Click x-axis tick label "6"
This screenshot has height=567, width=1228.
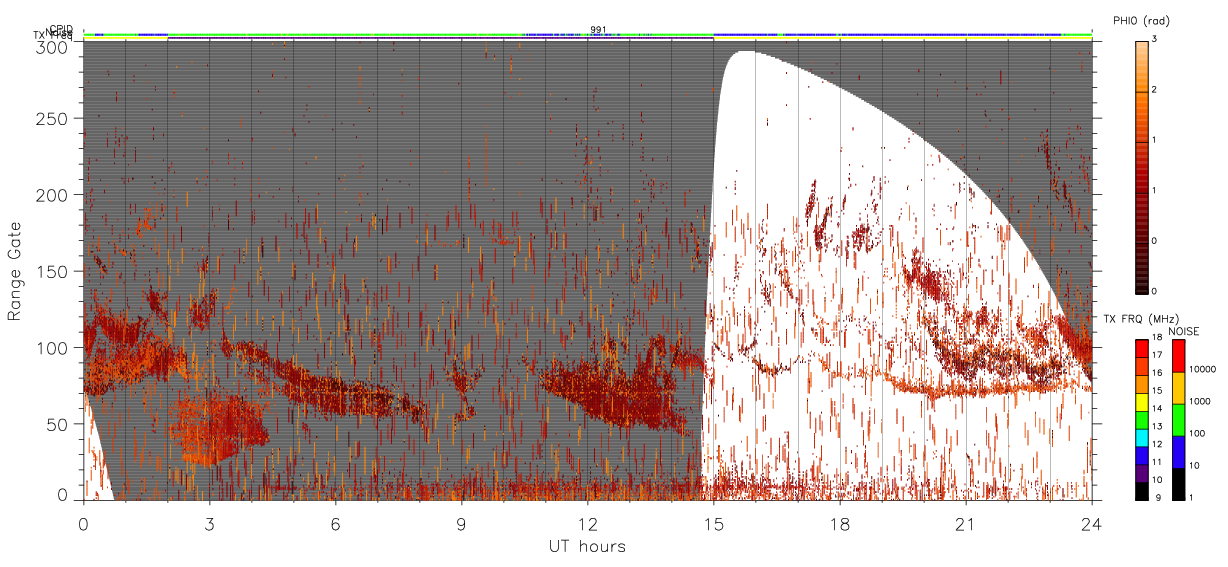(x=335, y=523)
